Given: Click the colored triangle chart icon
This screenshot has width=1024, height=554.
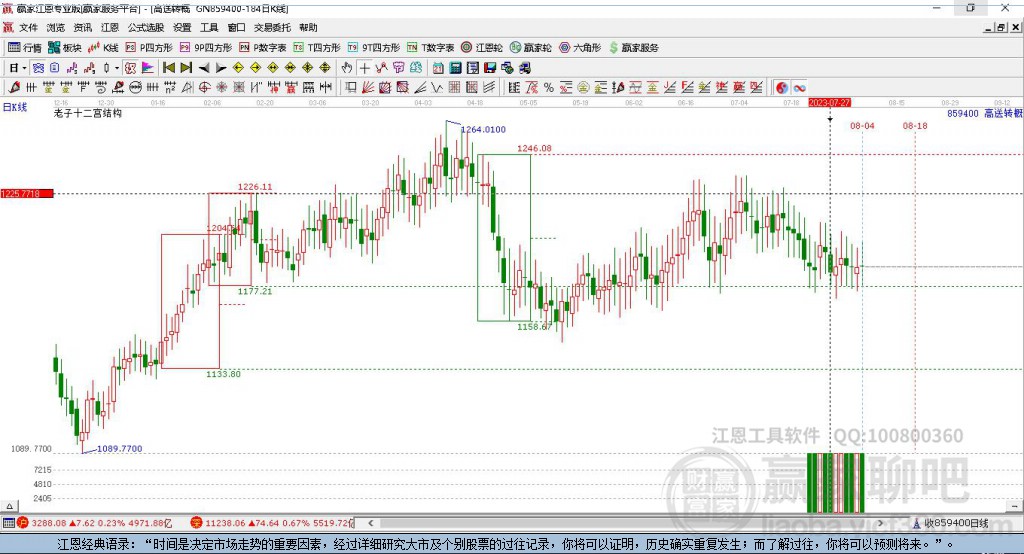Looking at the screenshot, I should click(x=148, y=68).
